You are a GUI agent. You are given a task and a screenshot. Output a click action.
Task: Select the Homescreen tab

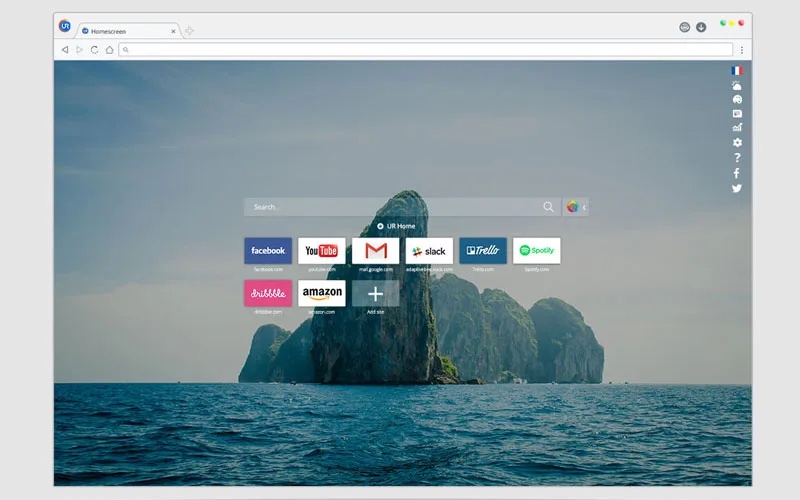[x=128, y=31]
